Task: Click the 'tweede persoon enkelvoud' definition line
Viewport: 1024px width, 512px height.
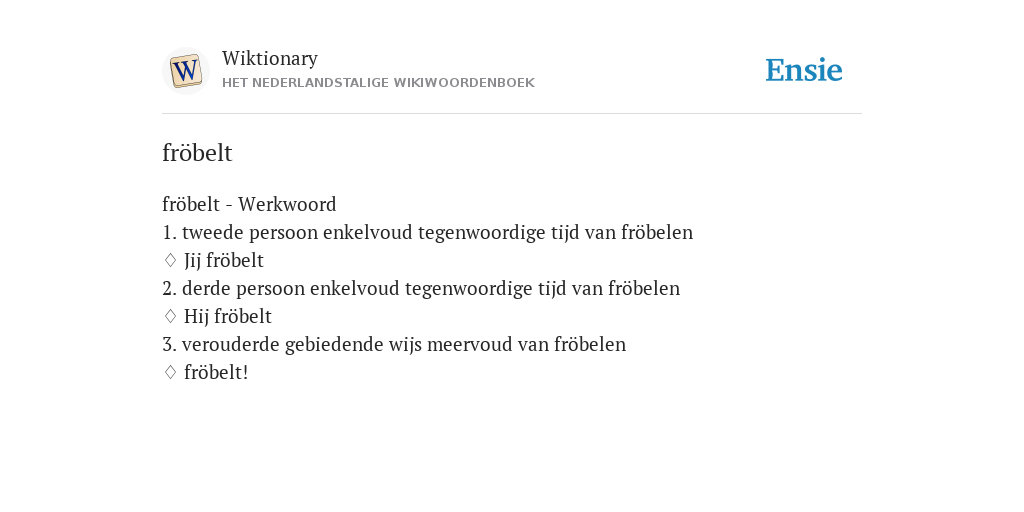Action: (x=427, y=232)
